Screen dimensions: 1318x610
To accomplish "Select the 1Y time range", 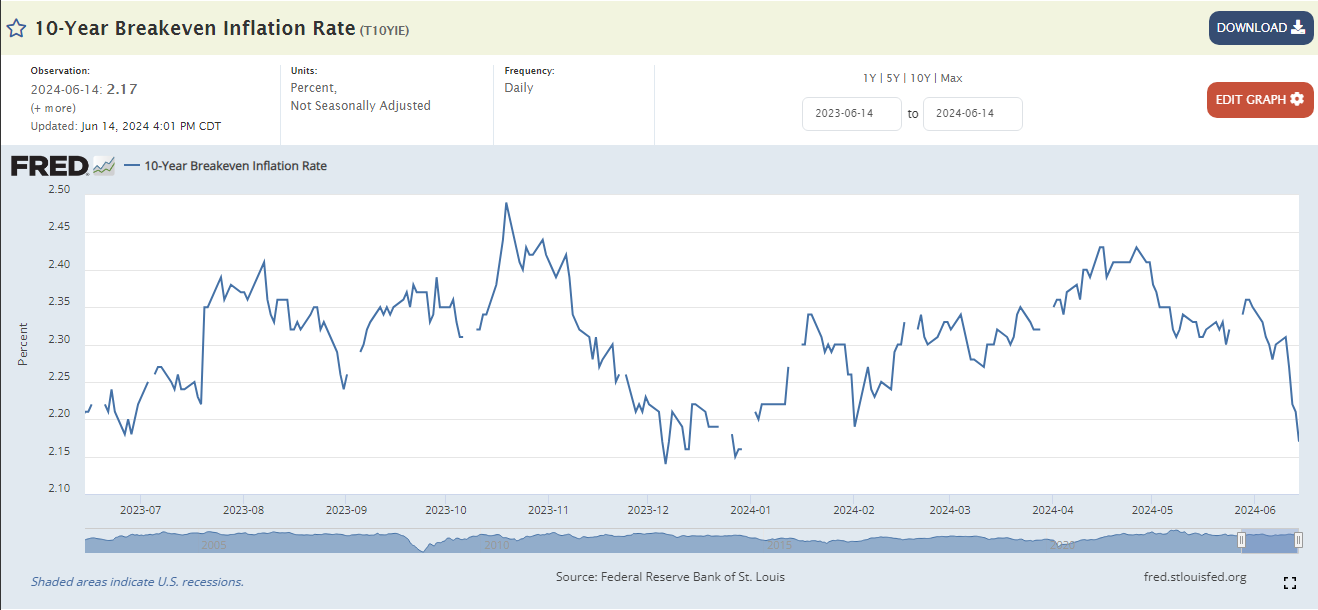I will click(870, 78).
